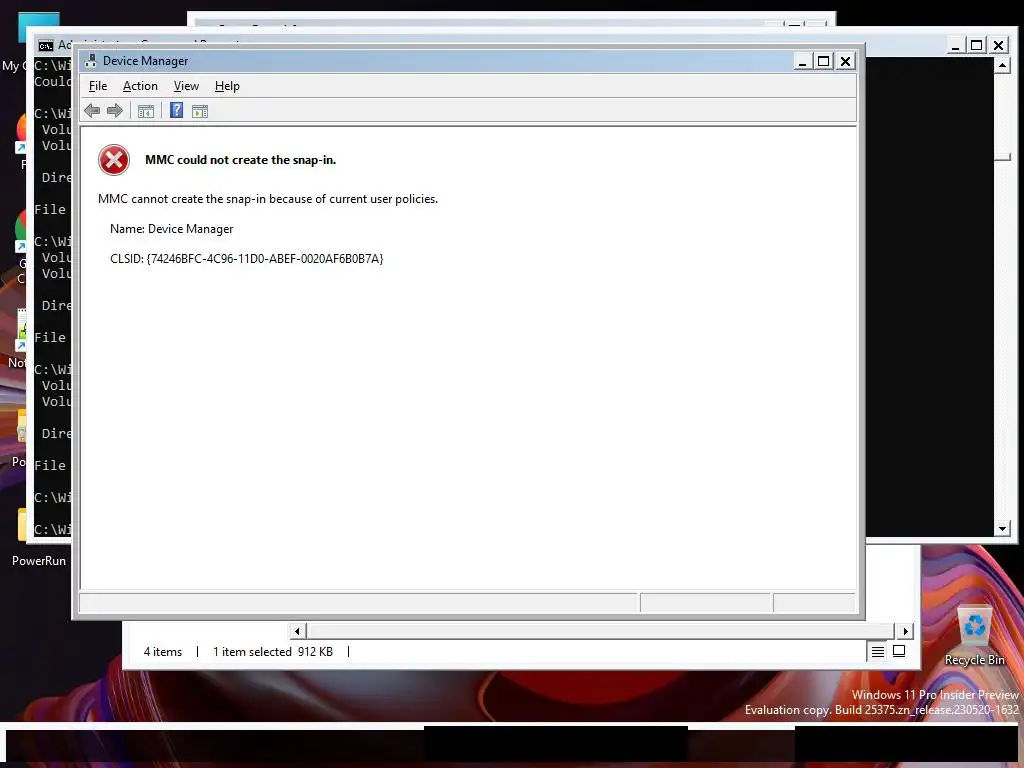Close the Command Prompt window
This screenshot has height=768, width=1024.
click(x=999, y=45)
